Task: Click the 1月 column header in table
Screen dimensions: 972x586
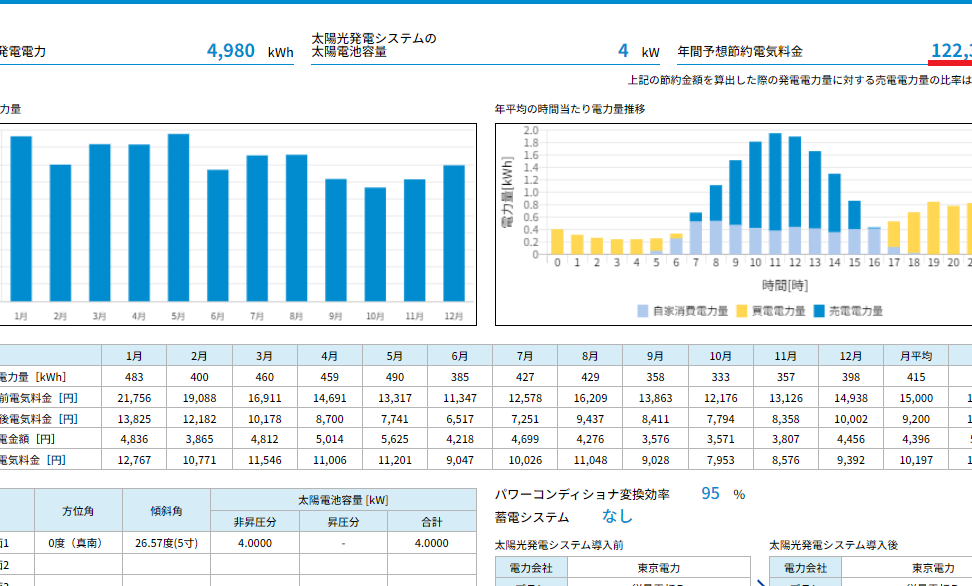Action: (134, 356)
